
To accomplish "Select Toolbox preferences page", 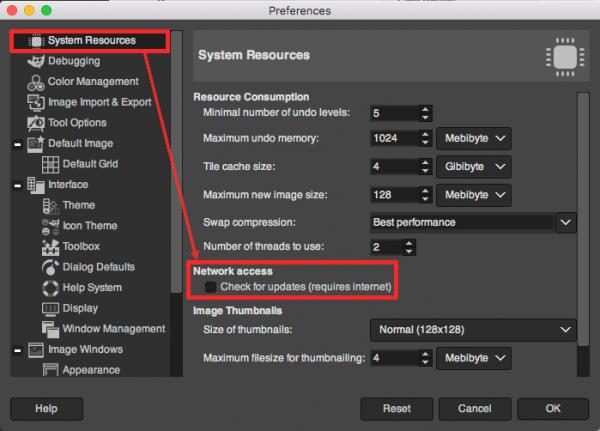I will tap(81, 247).
